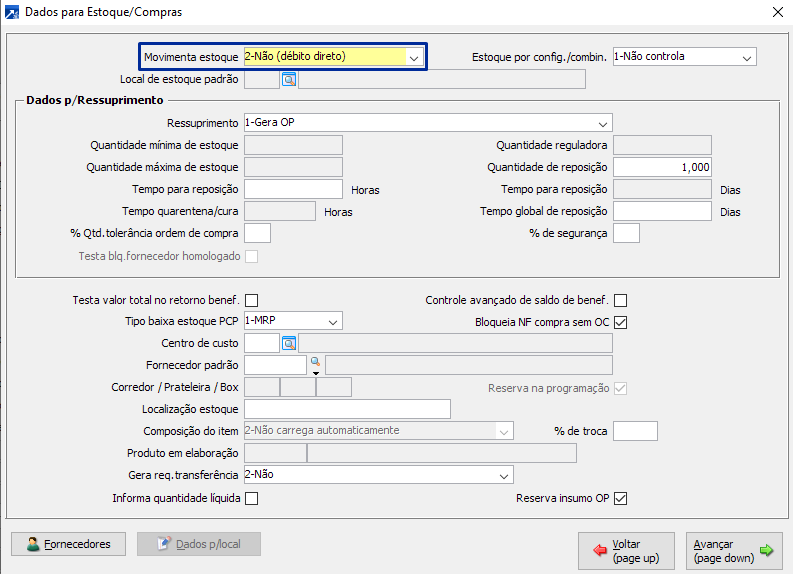Close the Dados para Estoque/Compras window

778,12
